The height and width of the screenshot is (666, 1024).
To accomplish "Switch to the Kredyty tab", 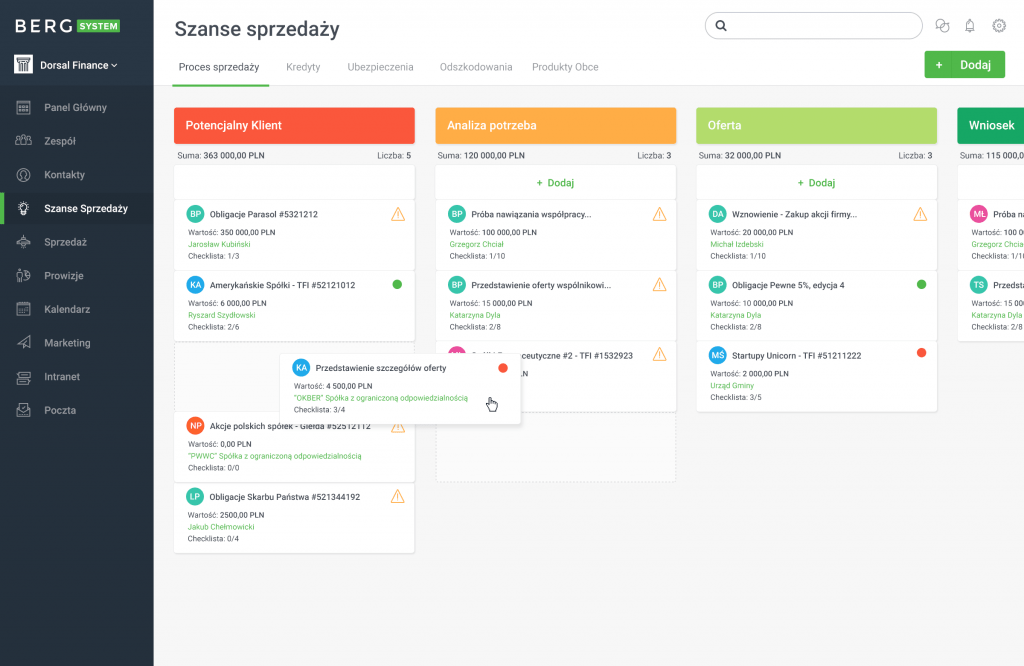I will point(303,67).
